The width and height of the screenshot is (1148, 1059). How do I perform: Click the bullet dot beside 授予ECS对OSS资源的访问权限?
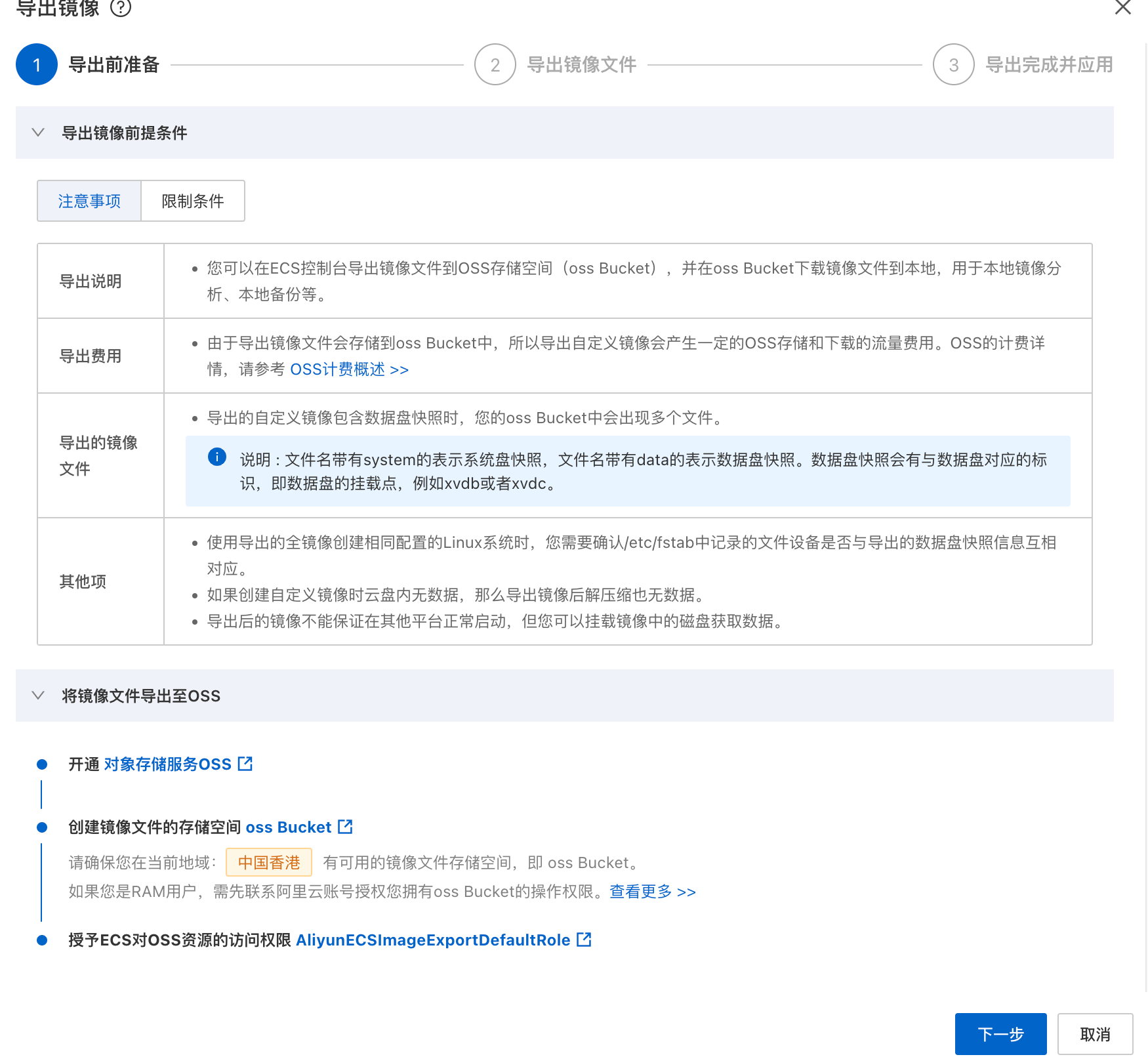point(42,940)
